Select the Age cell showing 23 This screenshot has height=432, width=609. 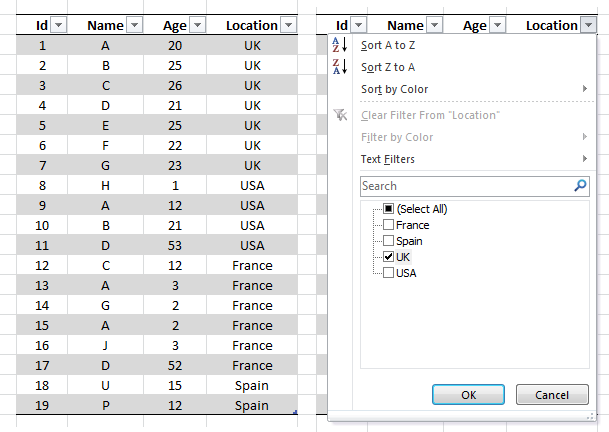pyautogui.click(x=175, y=165)
